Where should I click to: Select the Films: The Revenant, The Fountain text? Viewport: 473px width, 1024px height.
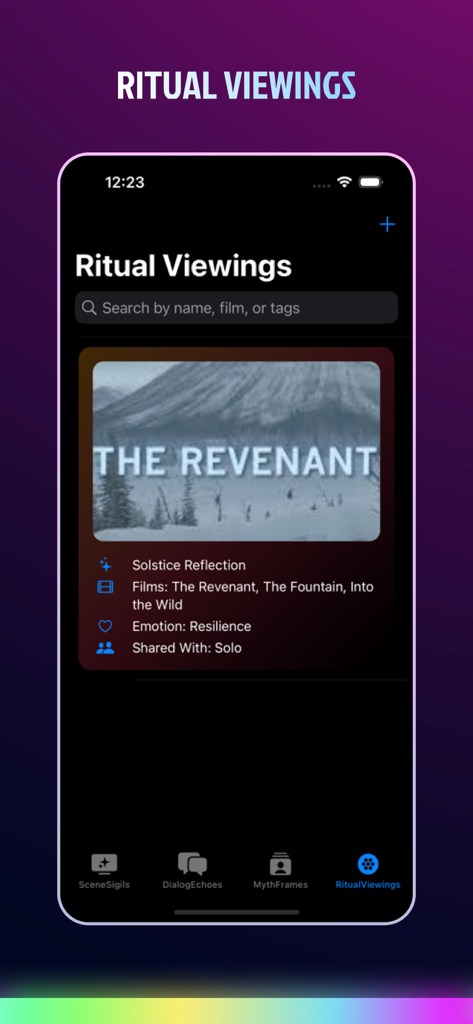[x=253, y=596]
